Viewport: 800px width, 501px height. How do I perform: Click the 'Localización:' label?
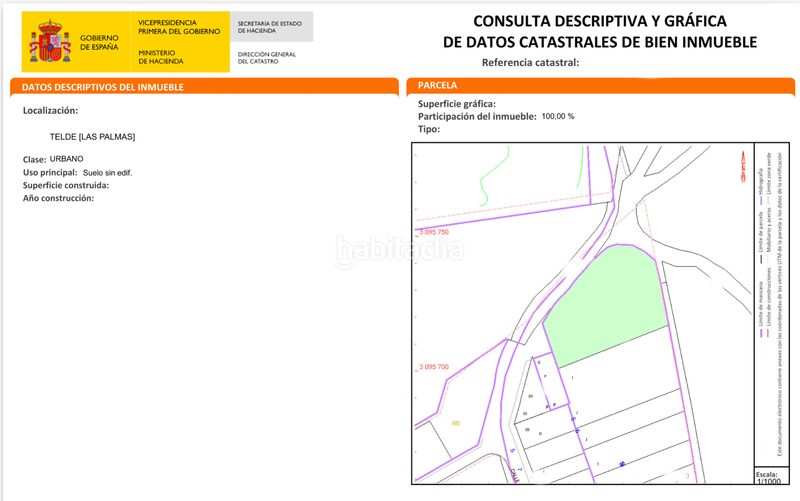(x=51, y=111)
